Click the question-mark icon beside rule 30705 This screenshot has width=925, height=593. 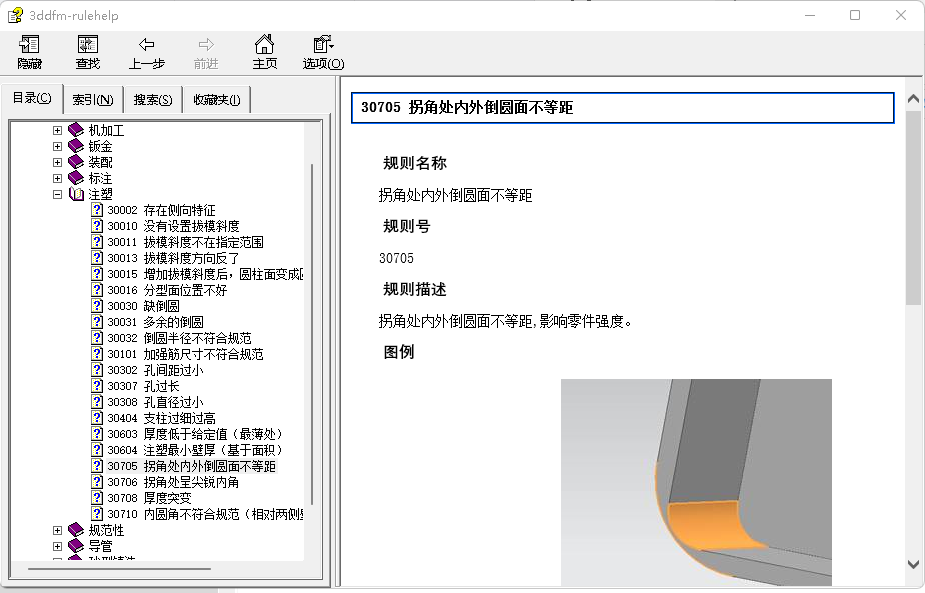(x=95, y=465)
